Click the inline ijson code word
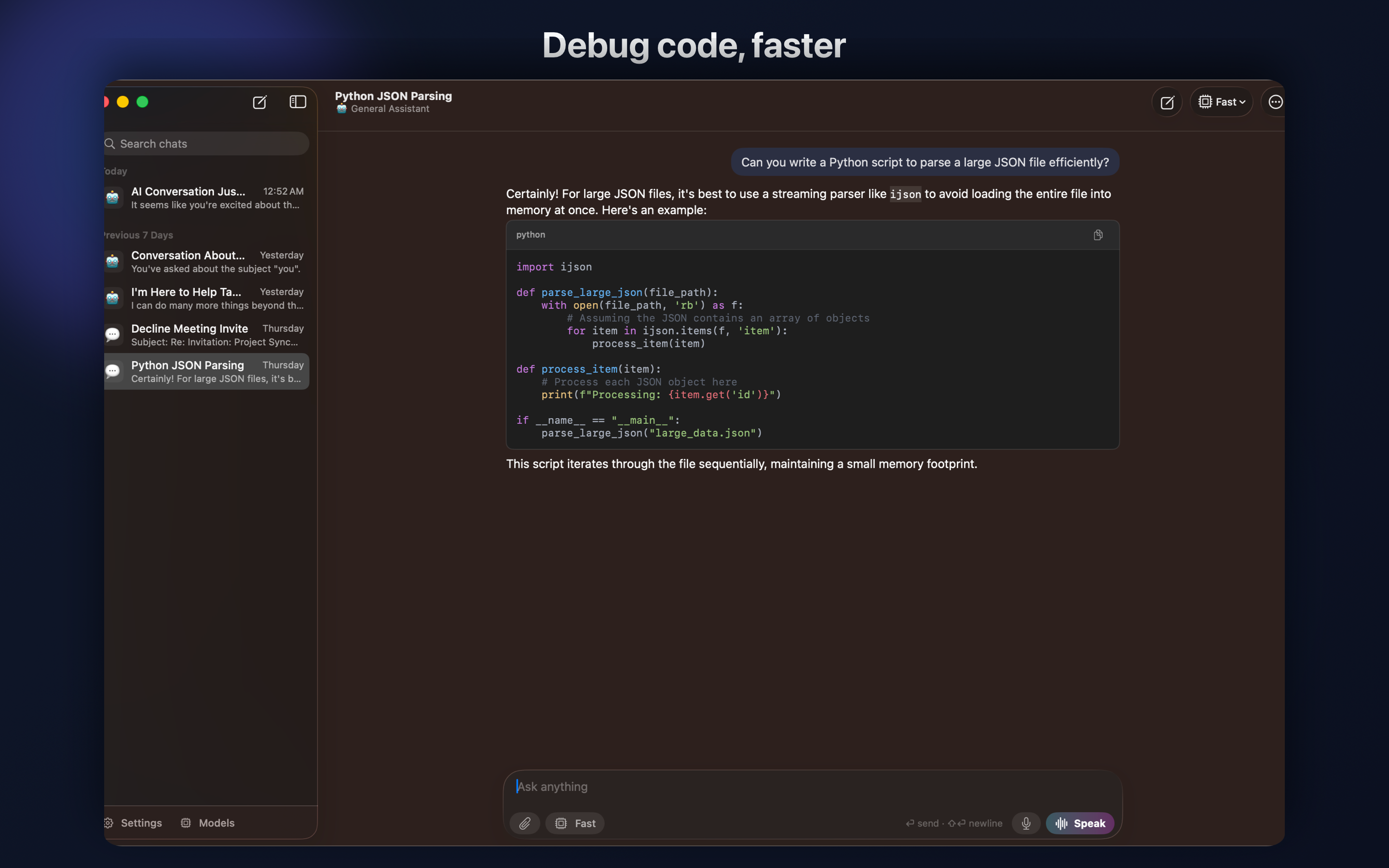 click(x=905, y=195)
